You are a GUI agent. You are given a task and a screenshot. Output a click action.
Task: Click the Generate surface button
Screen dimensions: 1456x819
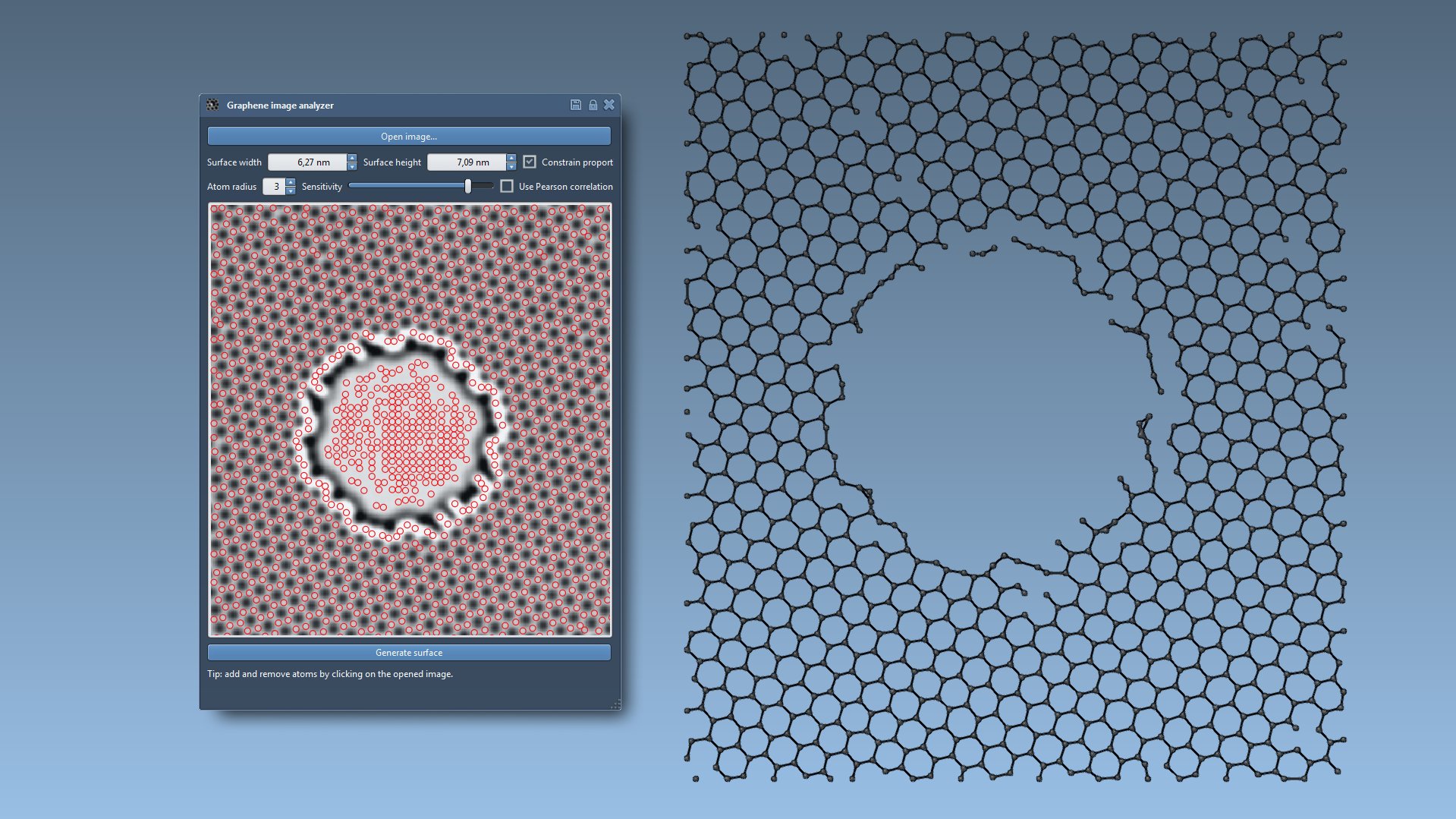(409, 653)
